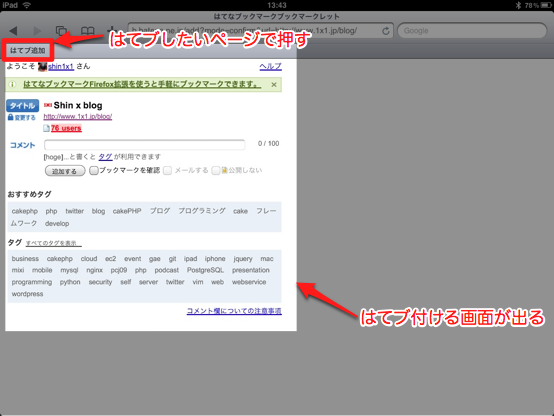Select the git tag
Viewport: 554px width, 416px height.
(x=172, y=259)
